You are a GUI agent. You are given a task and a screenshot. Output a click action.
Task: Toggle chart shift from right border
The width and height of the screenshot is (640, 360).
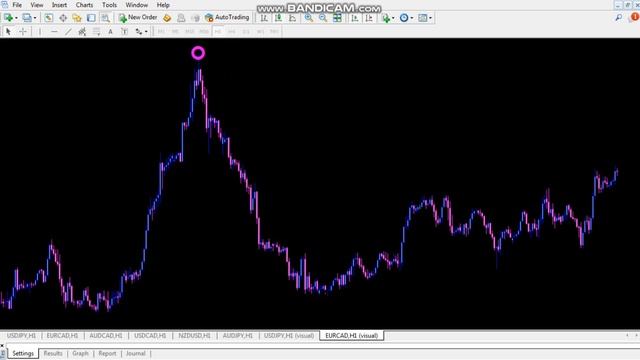[x=369, y=18]
